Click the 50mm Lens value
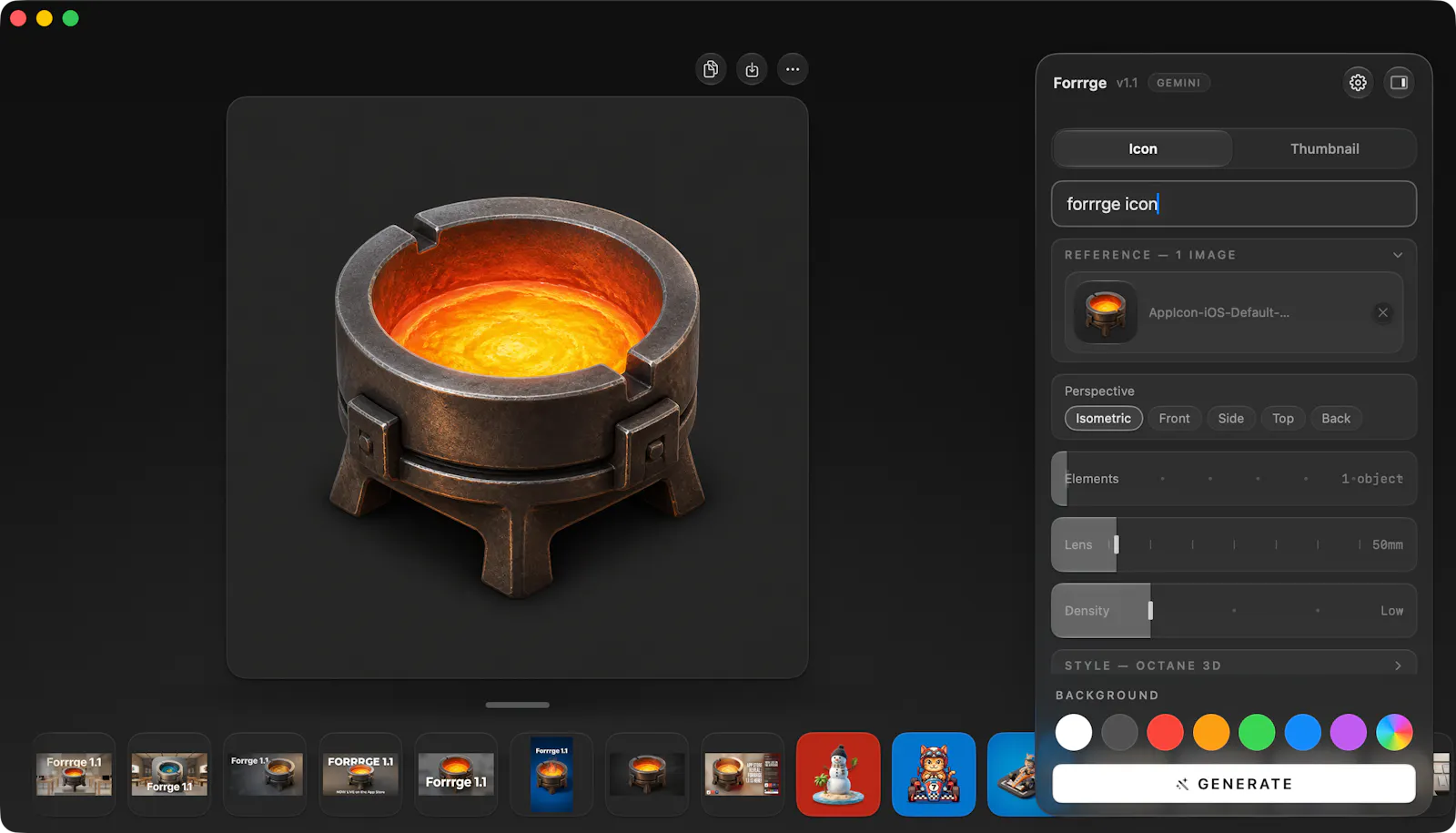The height and width of the screenshot is (833, 1456). coord(1387,544)
